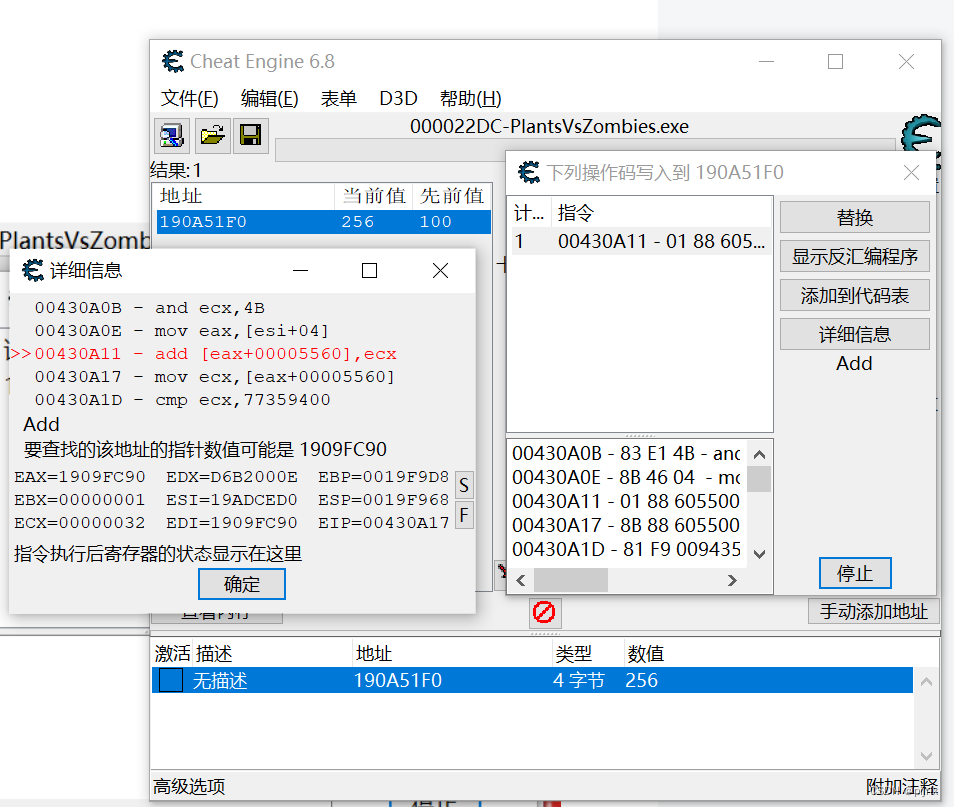Click the 添加到代码表 button
This screenshot has height=807, width=954.
[855, 295]
